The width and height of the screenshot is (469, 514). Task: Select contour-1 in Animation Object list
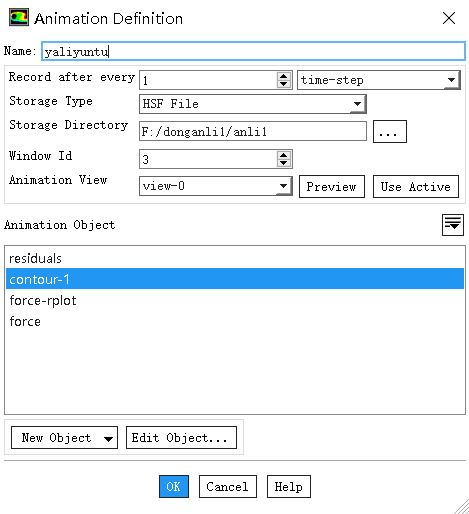[x=235, y=279]
